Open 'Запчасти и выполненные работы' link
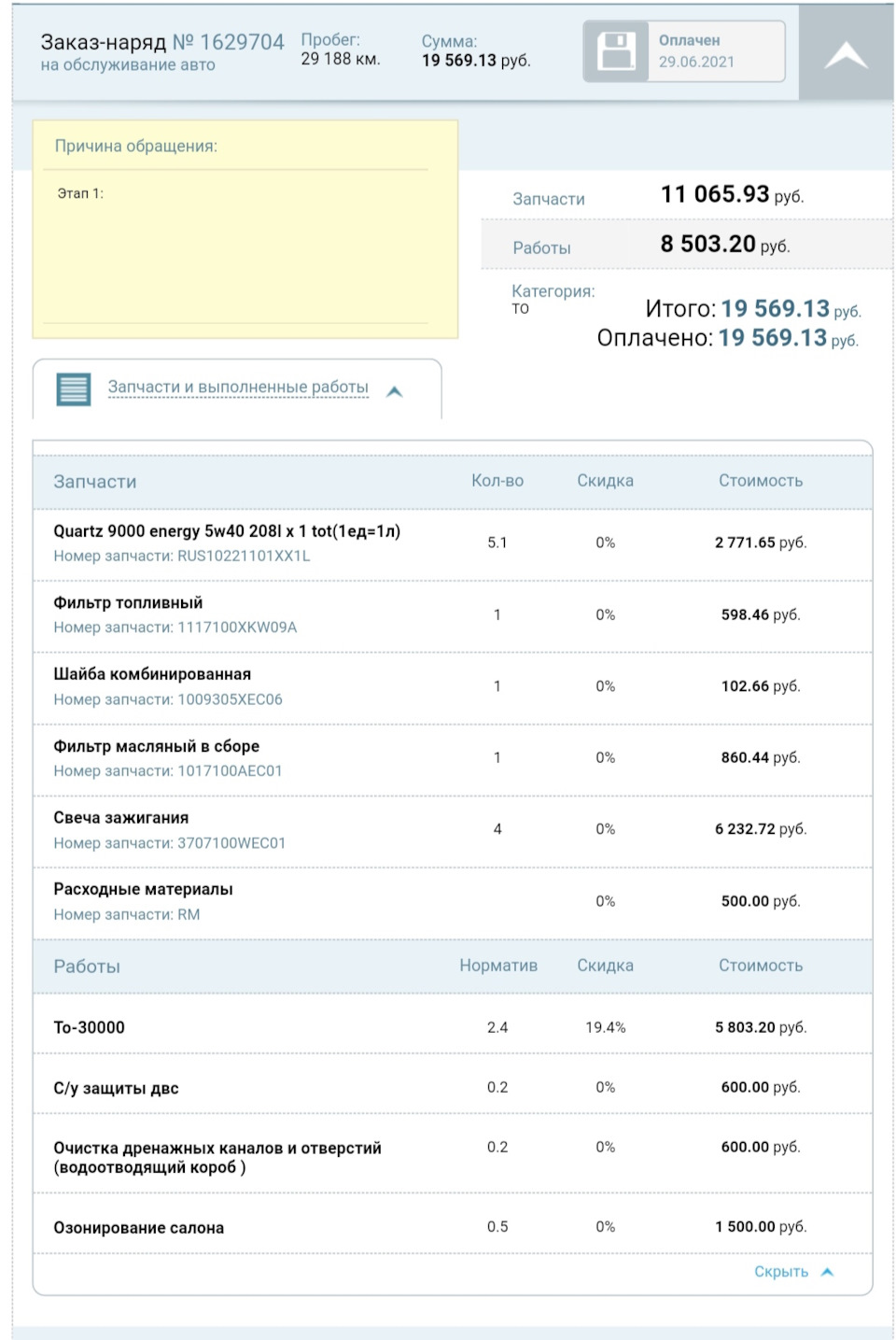The width and height of the screenshot is (896, 1340). pos(238,387)
